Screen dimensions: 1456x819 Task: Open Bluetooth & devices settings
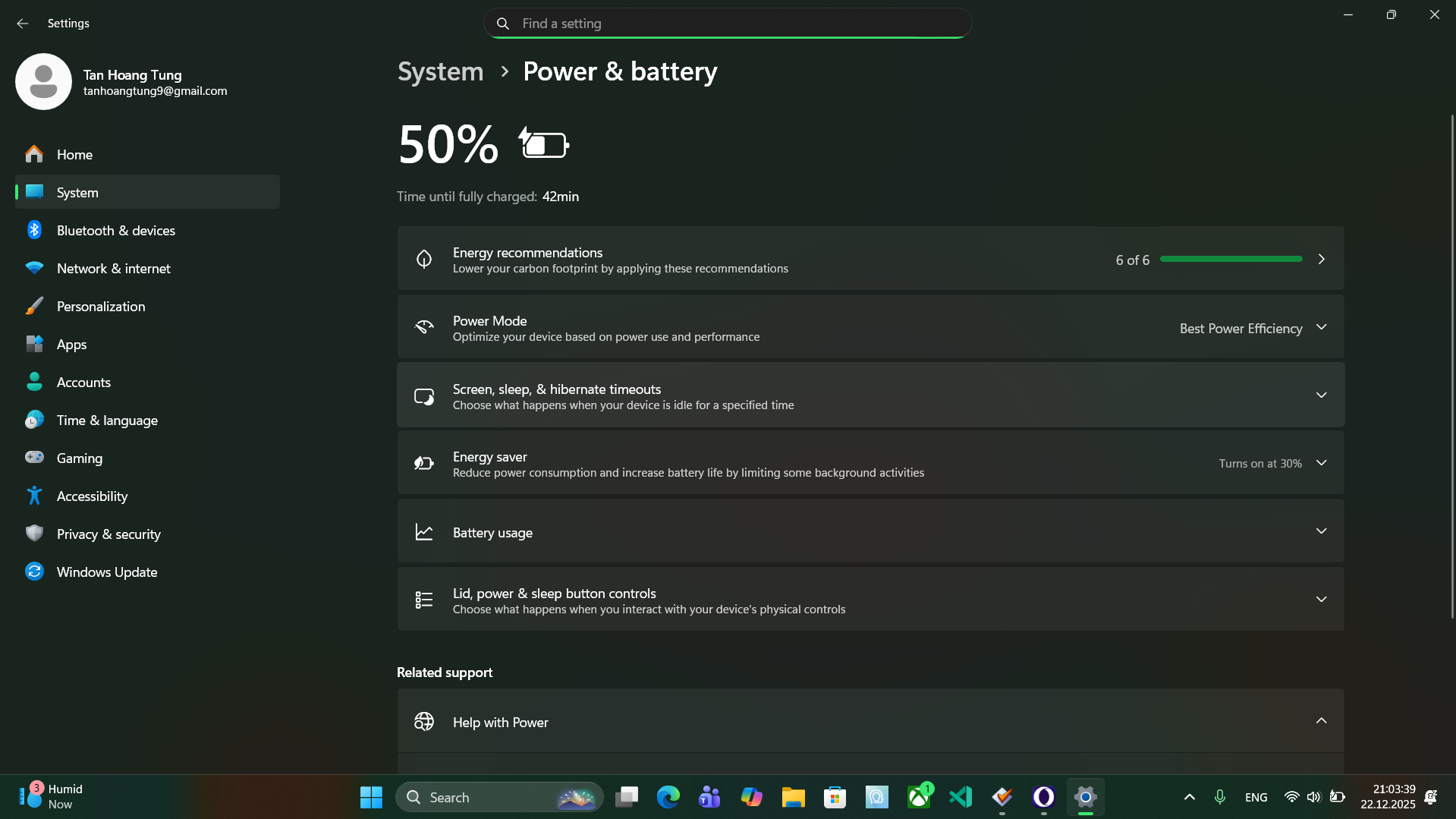[x=147, y=230]
